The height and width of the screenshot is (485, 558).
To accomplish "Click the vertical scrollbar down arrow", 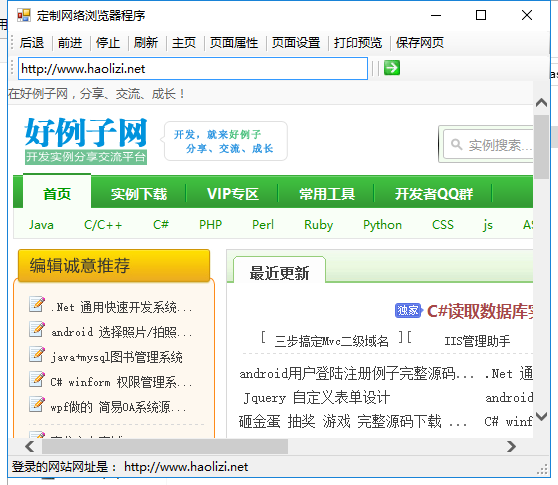I will point(541,416).
